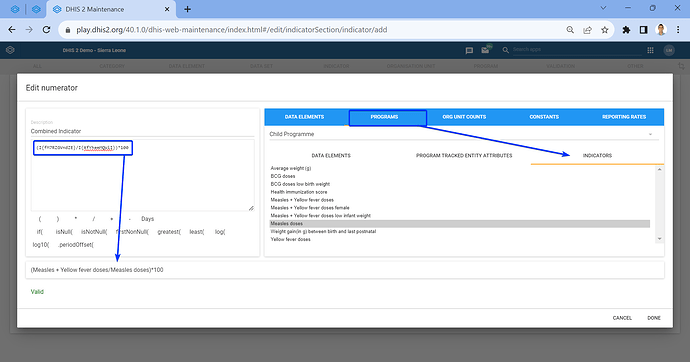
Task: Click the indicator list scrollbar down arrow
Action: tap(659, 239)
